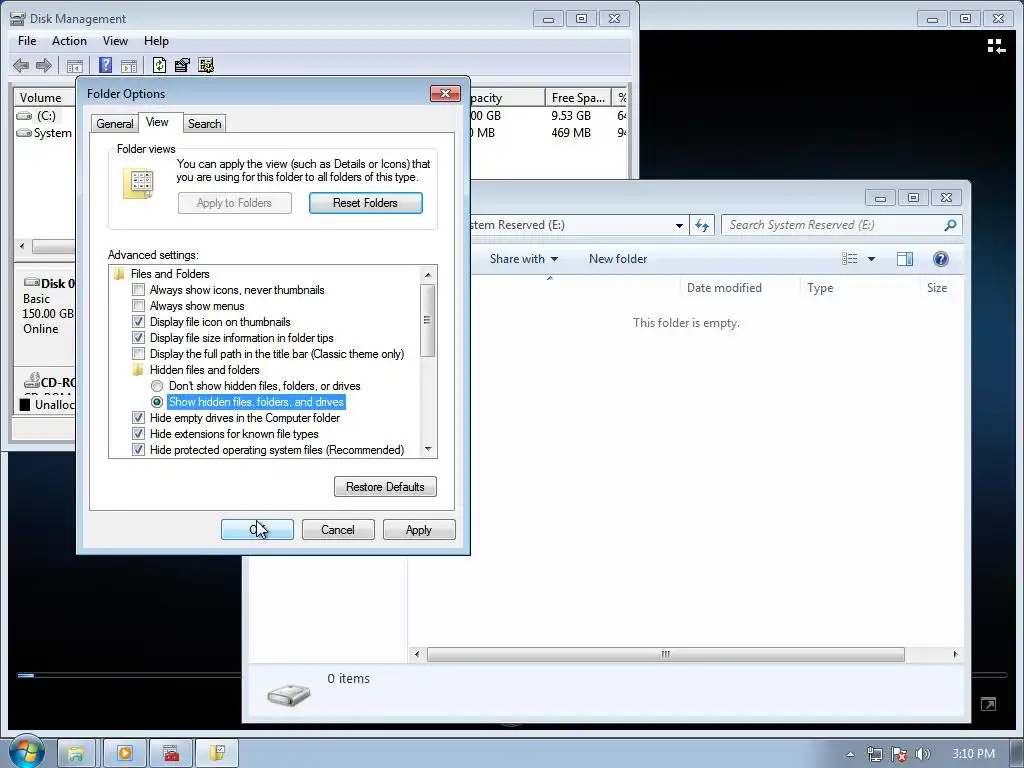Screen dimensions: 1024x768
Task: Uncheck Display file size information in folder tips
Action: 138,338
